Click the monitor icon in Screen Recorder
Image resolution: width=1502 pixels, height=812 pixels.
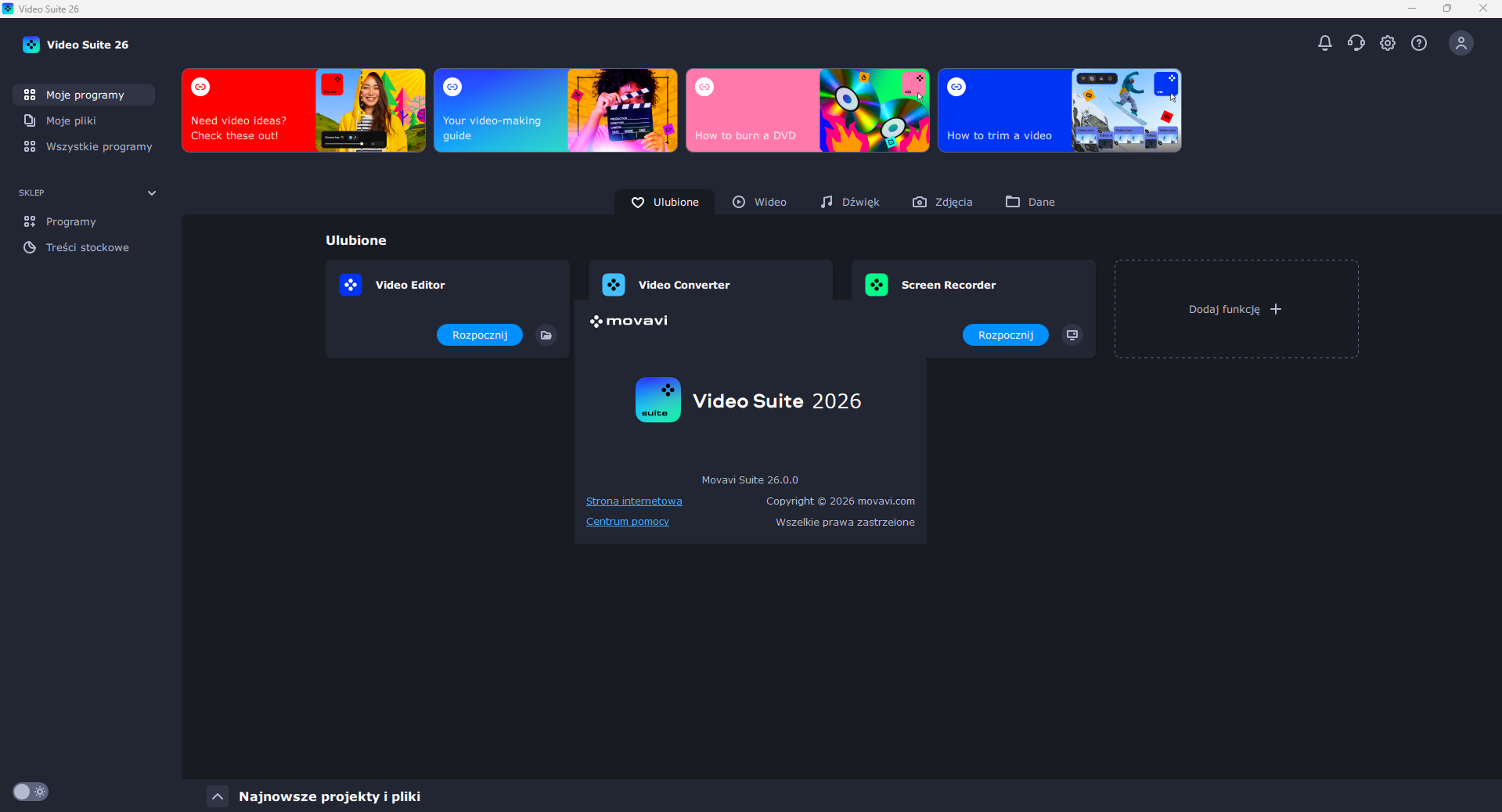(1072, 335)
